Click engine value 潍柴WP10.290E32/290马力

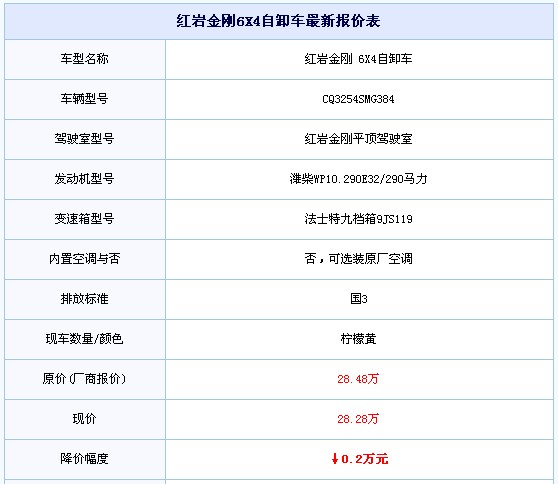358,179
